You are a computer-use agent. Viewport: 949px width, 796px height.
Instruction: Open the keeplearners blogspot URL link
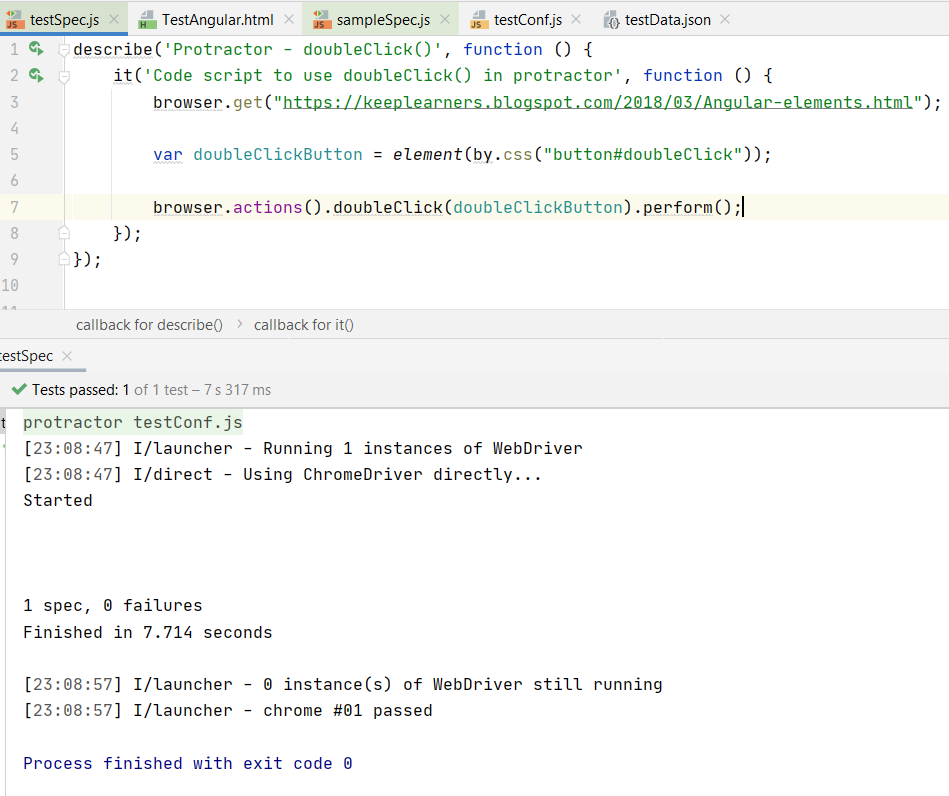click(597, 102)
